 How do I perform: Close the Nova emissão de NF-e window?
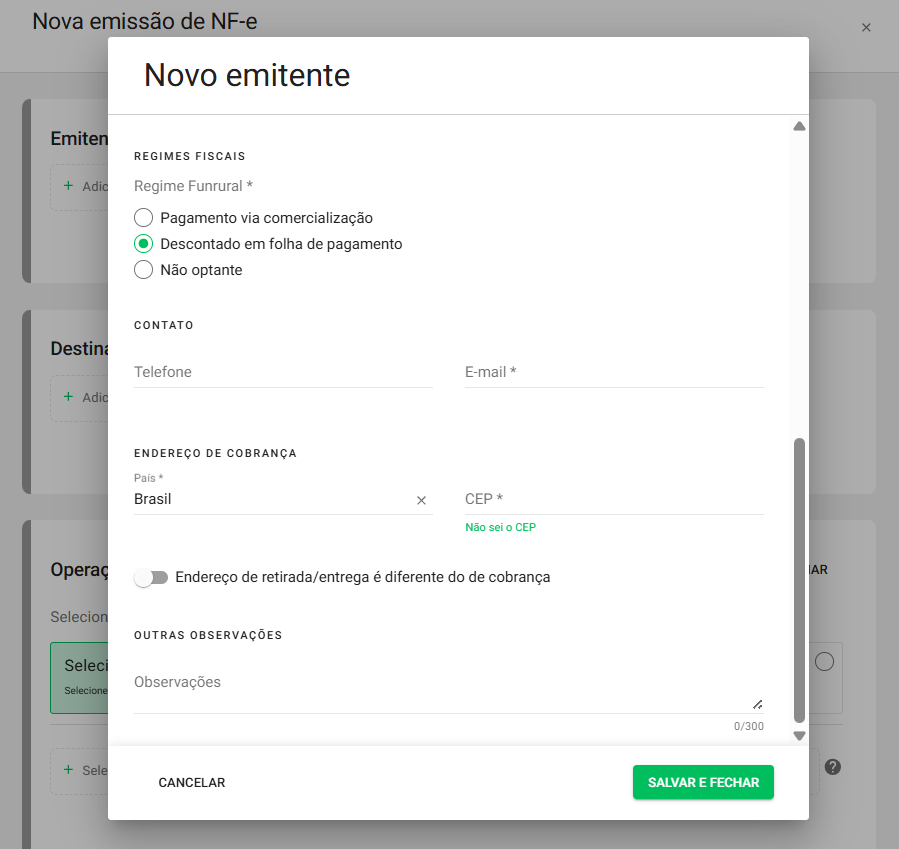[x=866, y=28]
